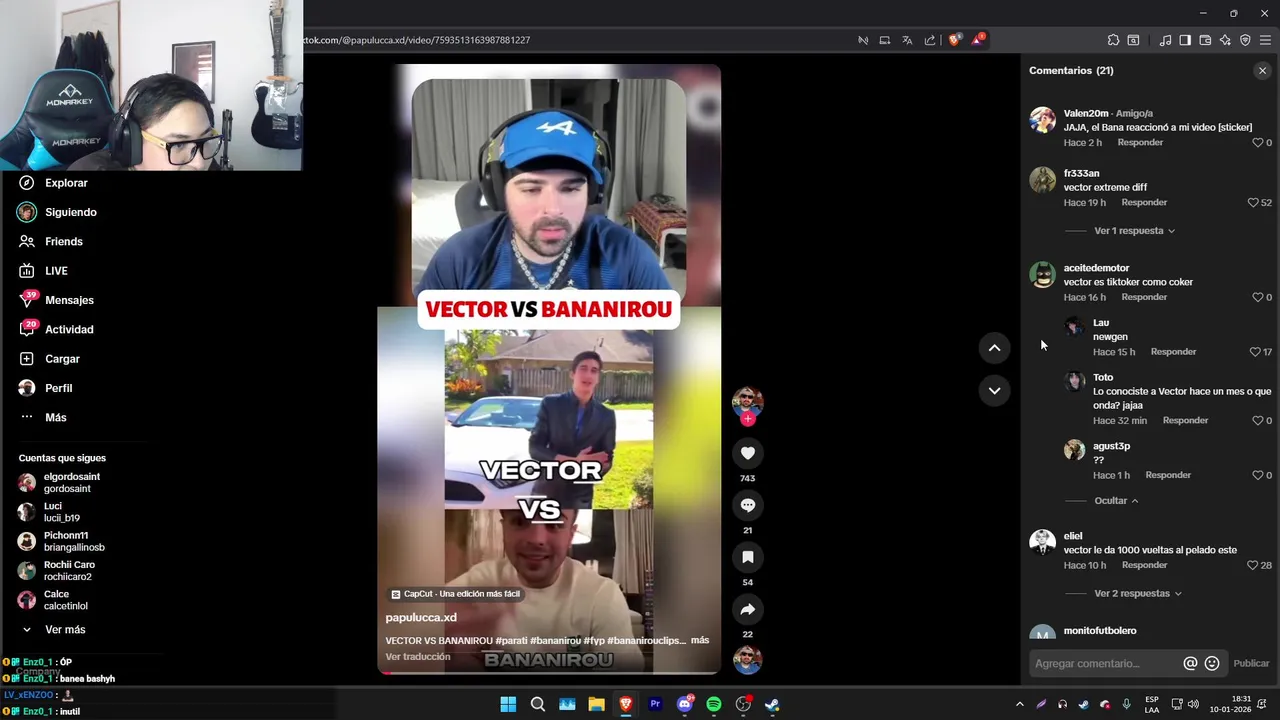This screenshot has width=1280, height=720.
Task: Like eliel's comment with 28 likes
Action: [x=1252, y=565]
